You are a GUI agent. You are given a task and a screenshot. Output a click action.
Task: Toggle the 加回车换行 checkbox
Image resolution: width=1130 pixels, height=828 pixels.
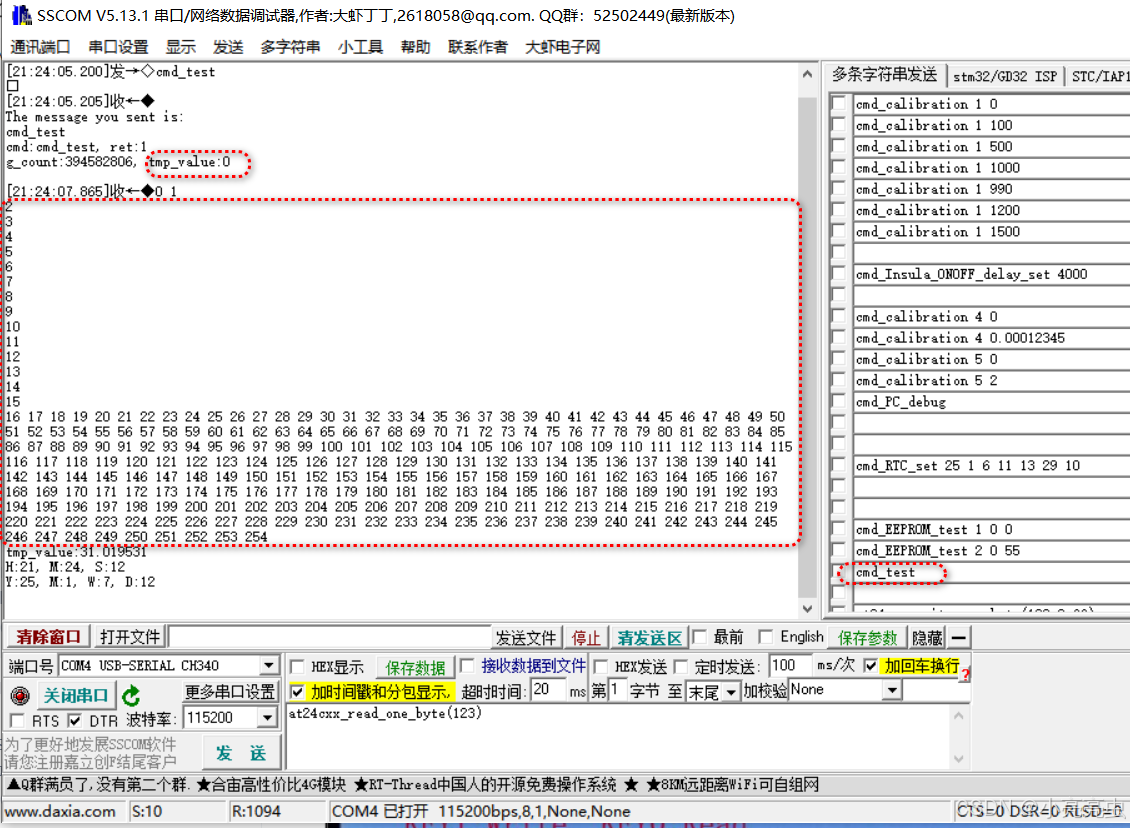point(871,666)
